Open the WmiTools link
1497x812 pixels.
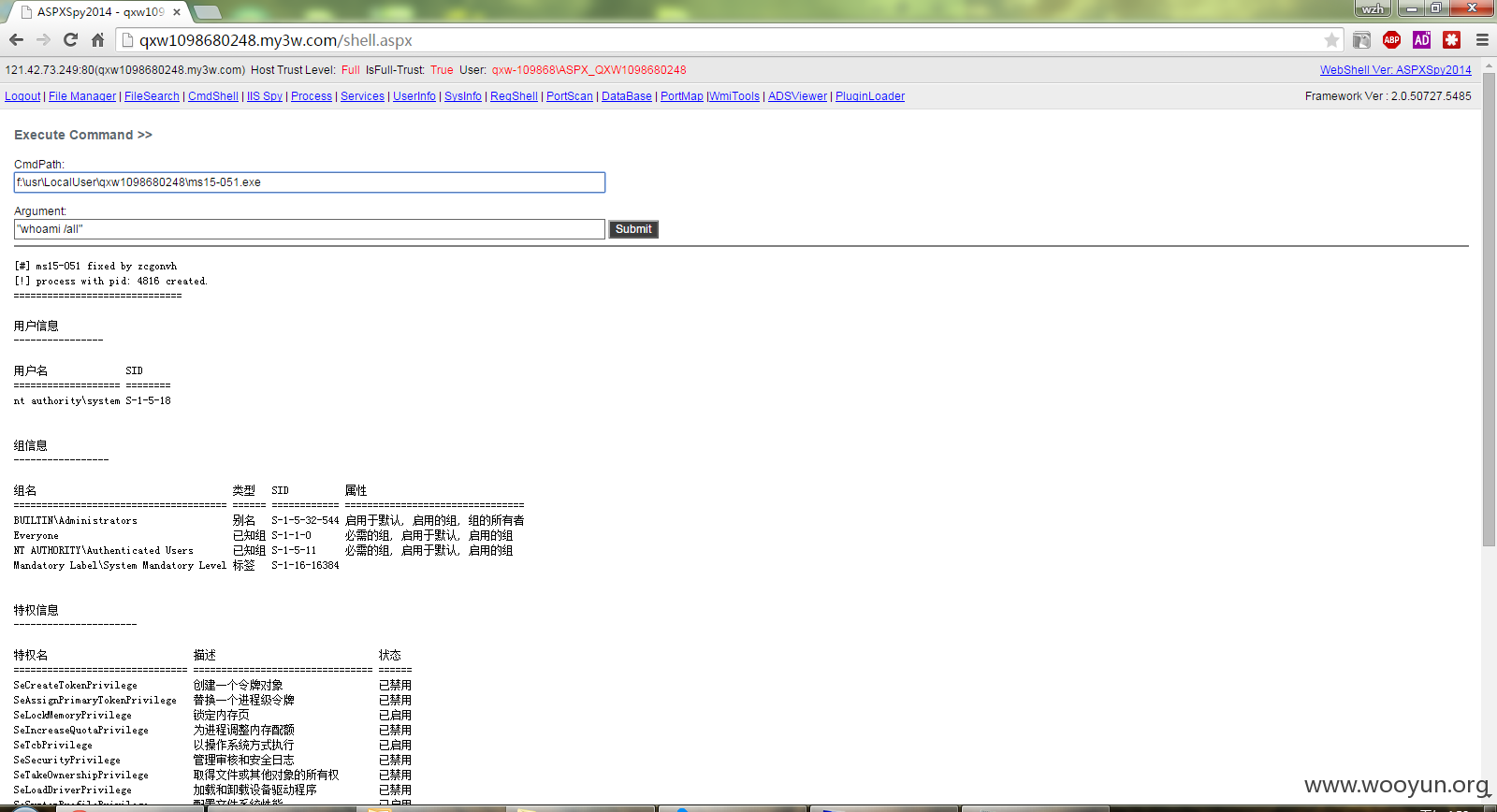734,96
